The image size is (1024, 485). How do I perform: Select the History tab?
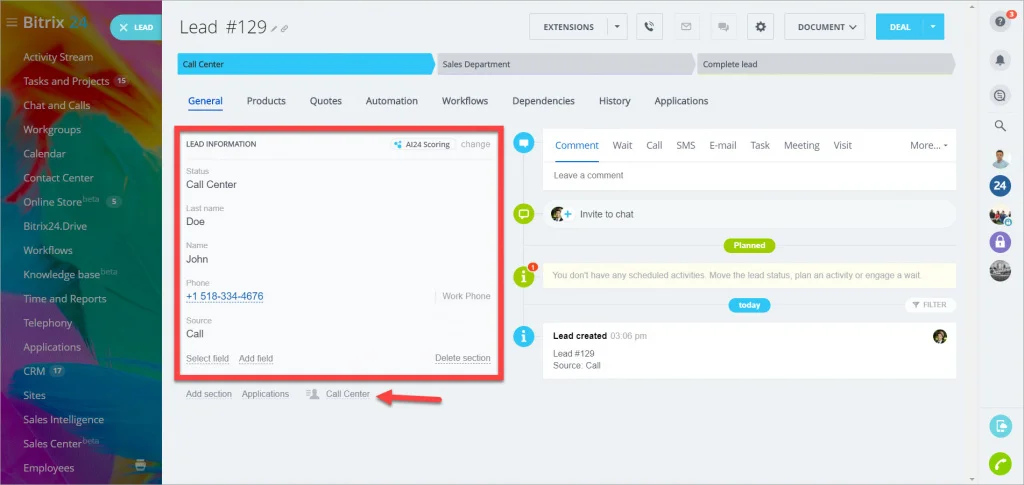point(615,101)
